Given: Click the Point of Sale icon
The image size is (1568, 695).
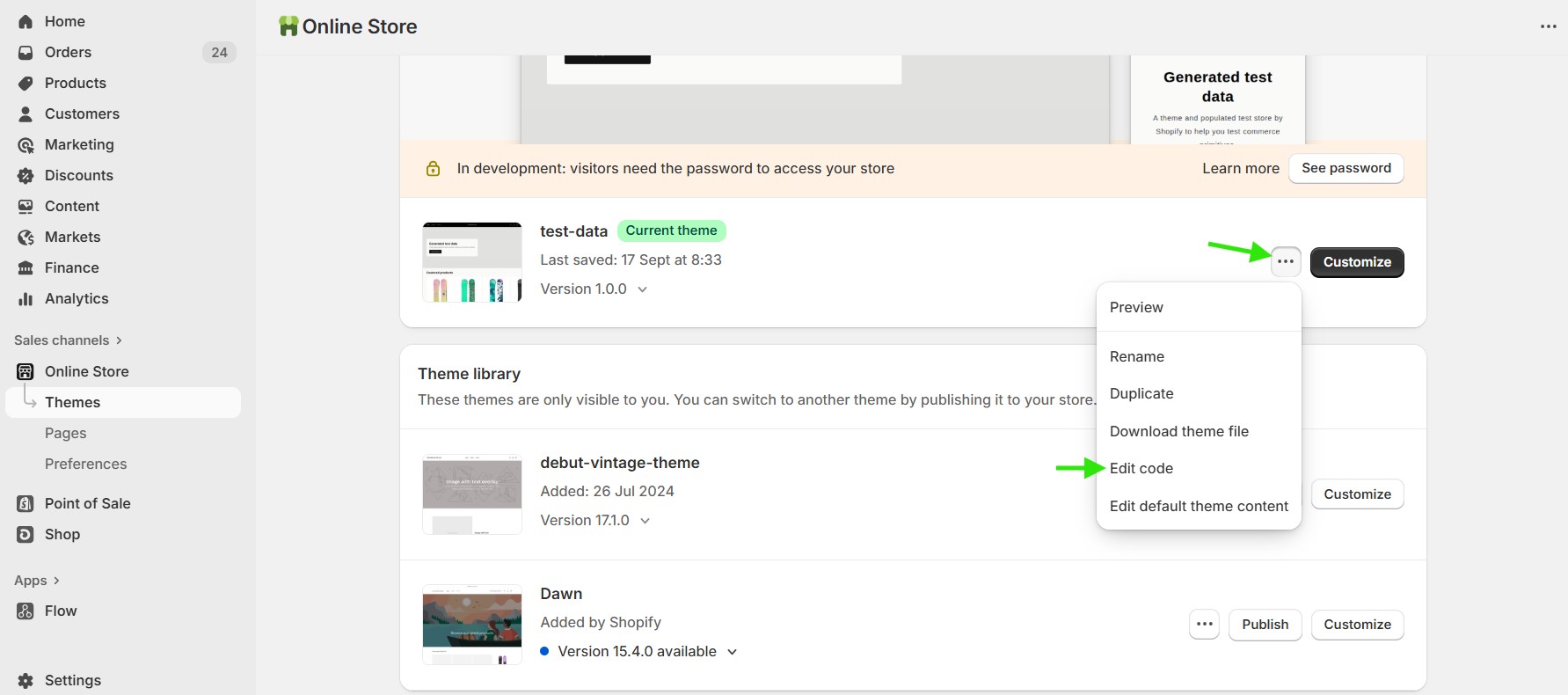Looking at the screenshot, I should pyautogui.click(x=26, y=503).
